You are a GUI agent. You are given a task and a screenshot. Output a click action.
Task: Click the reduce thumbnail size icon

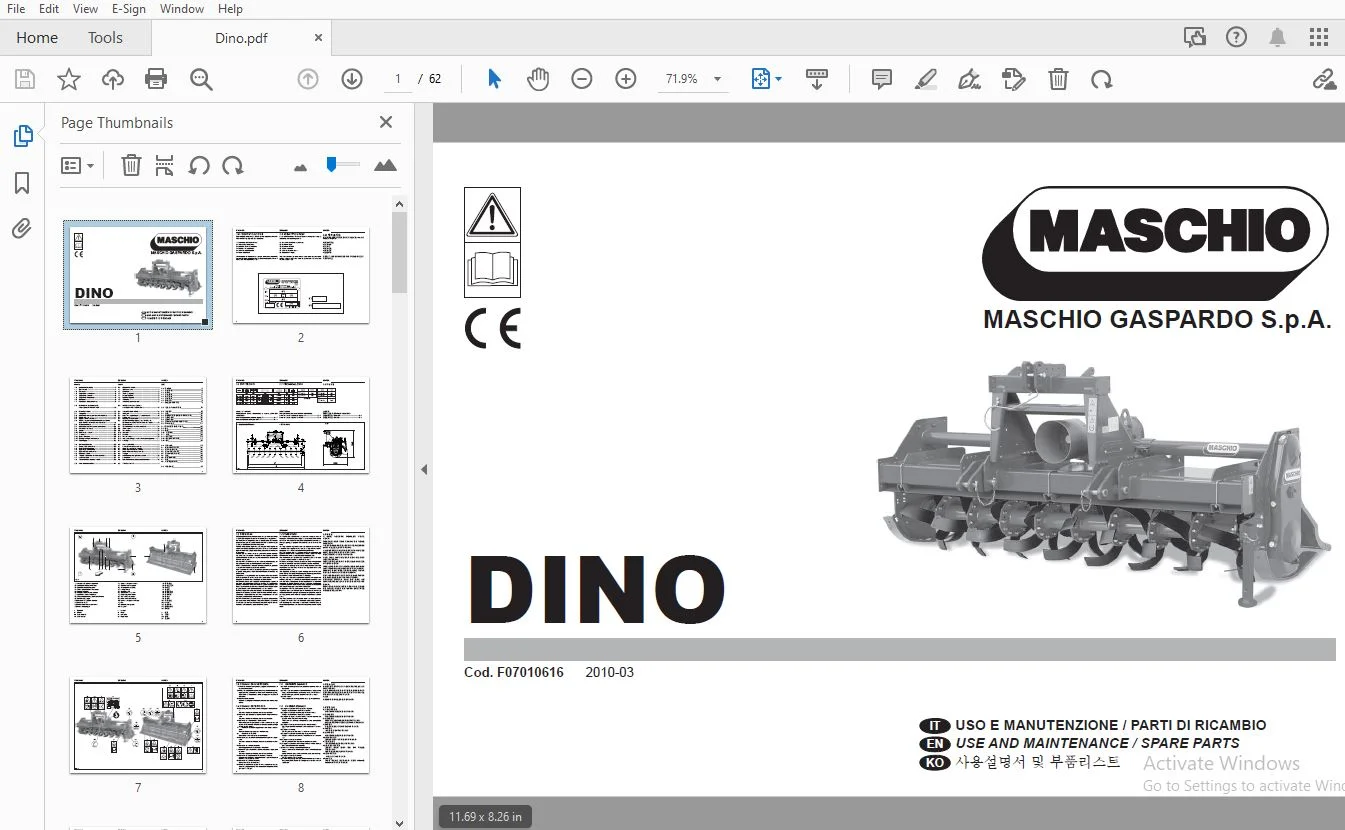pyautogui.click(x=301, y=167)
